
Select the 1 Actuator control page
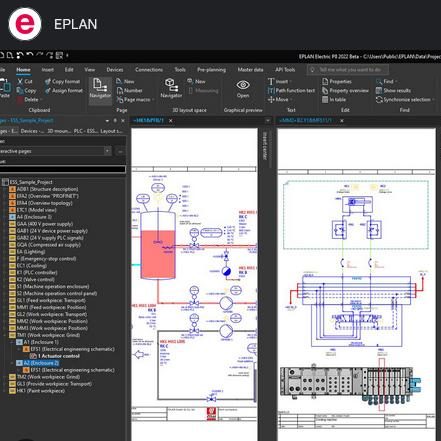point(59,356)
